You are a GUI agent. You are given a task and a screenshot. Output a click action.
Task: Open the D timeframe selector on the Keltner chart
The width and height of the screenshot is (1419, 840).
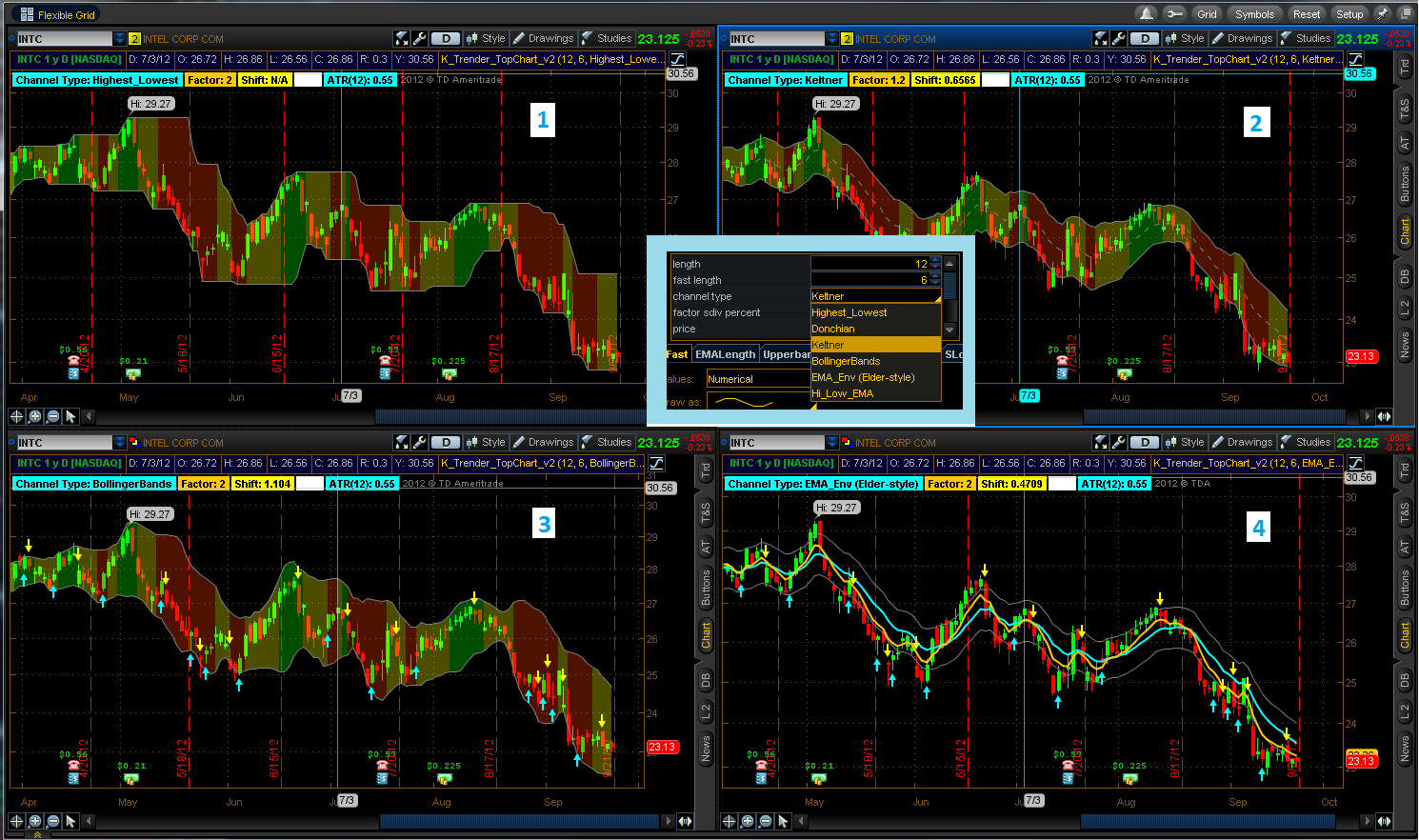(1144, 39)
